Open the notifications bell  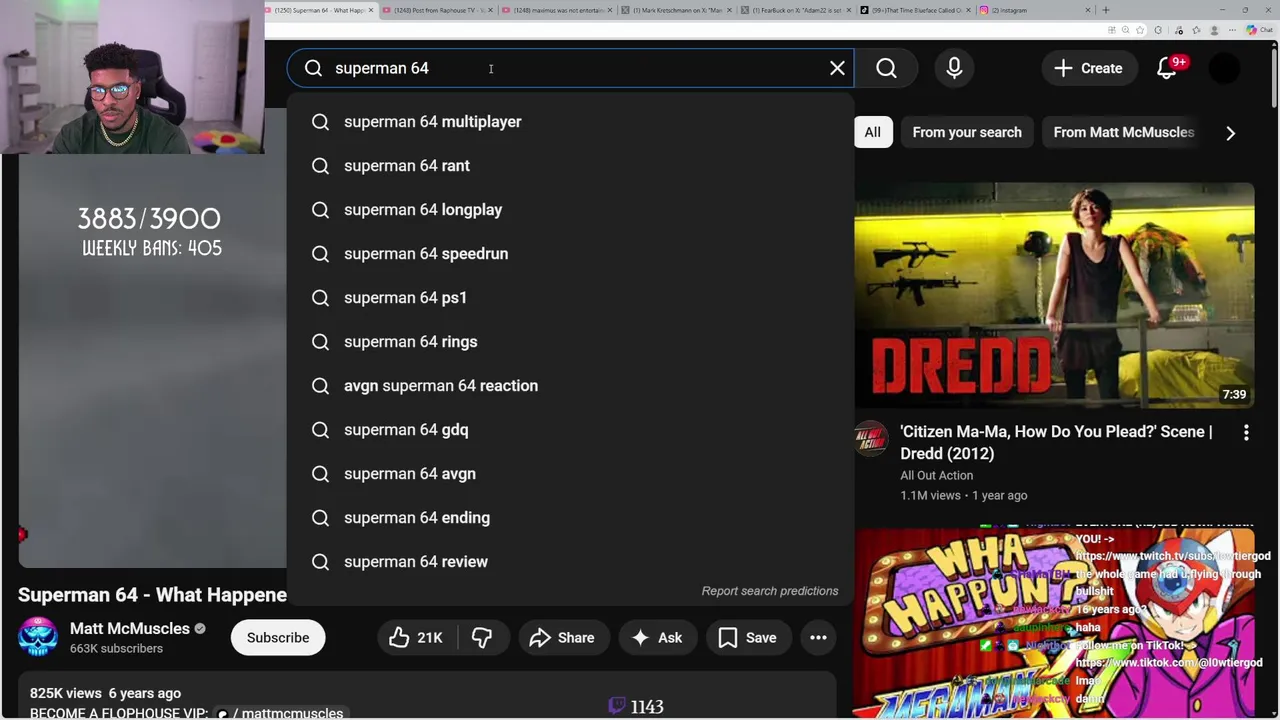pos(1167,68)
